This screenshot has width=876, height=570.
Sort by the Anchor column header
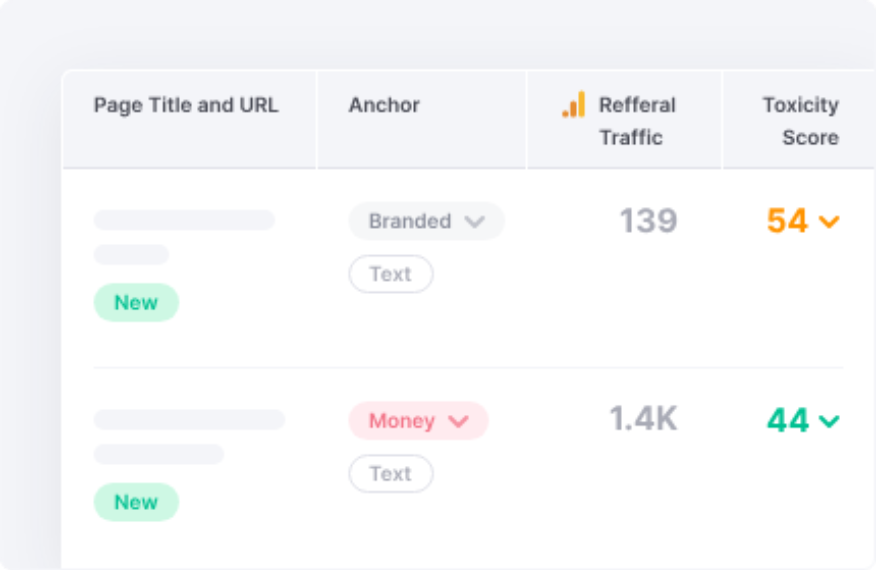click(x=384, y=105)
